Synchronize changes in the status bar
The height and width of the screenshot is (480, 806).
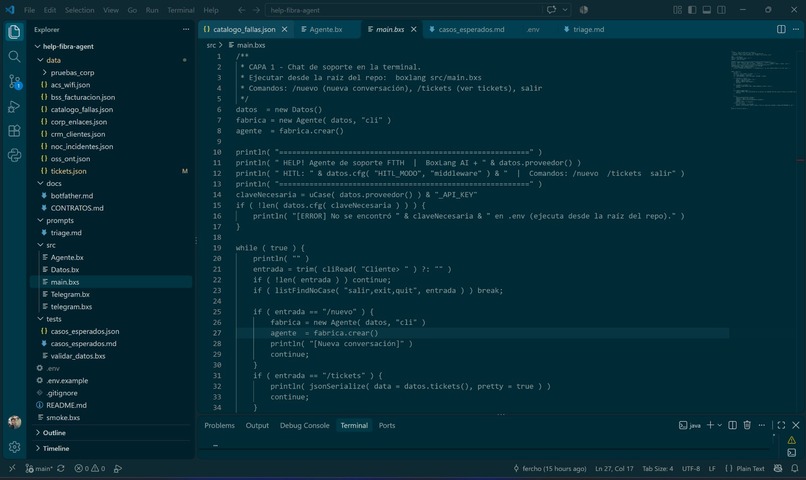[61, 468]
